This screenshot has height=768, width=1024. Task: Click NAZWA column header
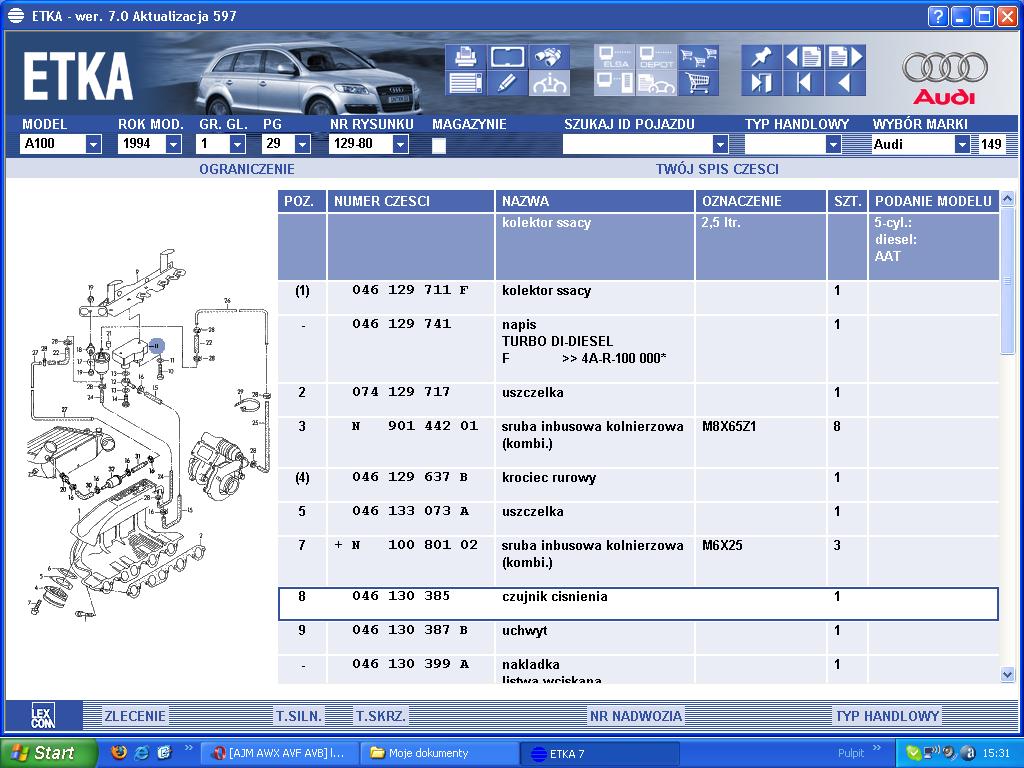coord(594,201)
